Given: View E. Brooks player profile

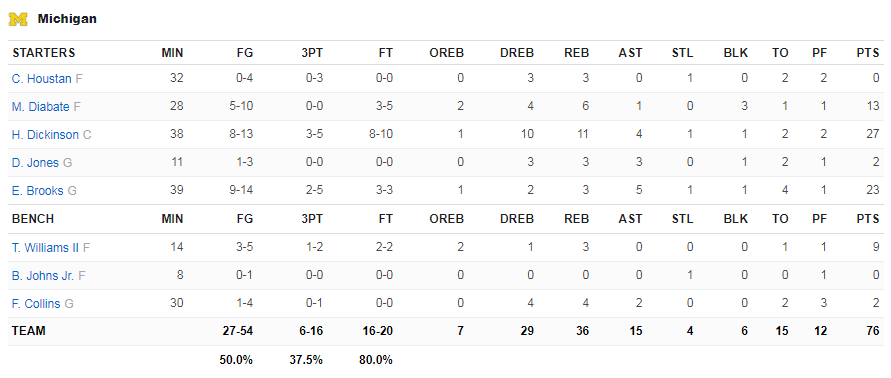Looking at the screenshot, I should 38,191.
